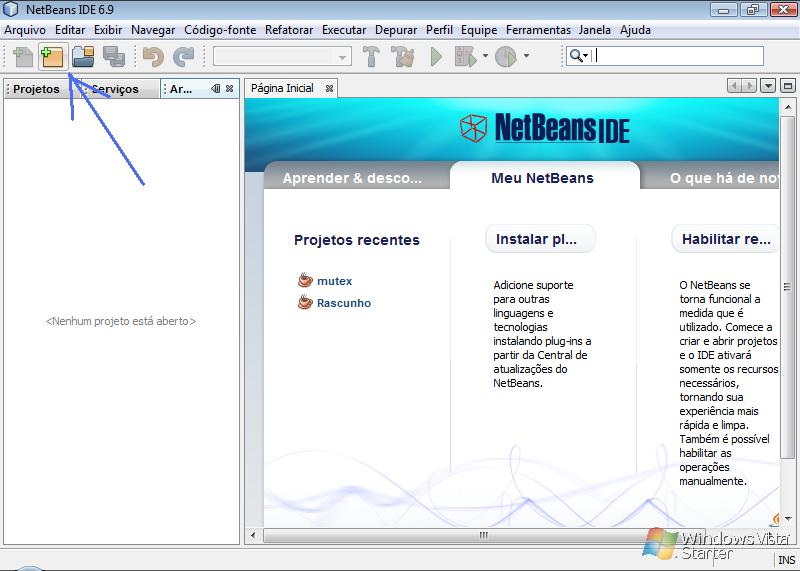800x571 pixels.
Task: Click the horizontal scrollbar left arrow
Action: click(253, 535)
